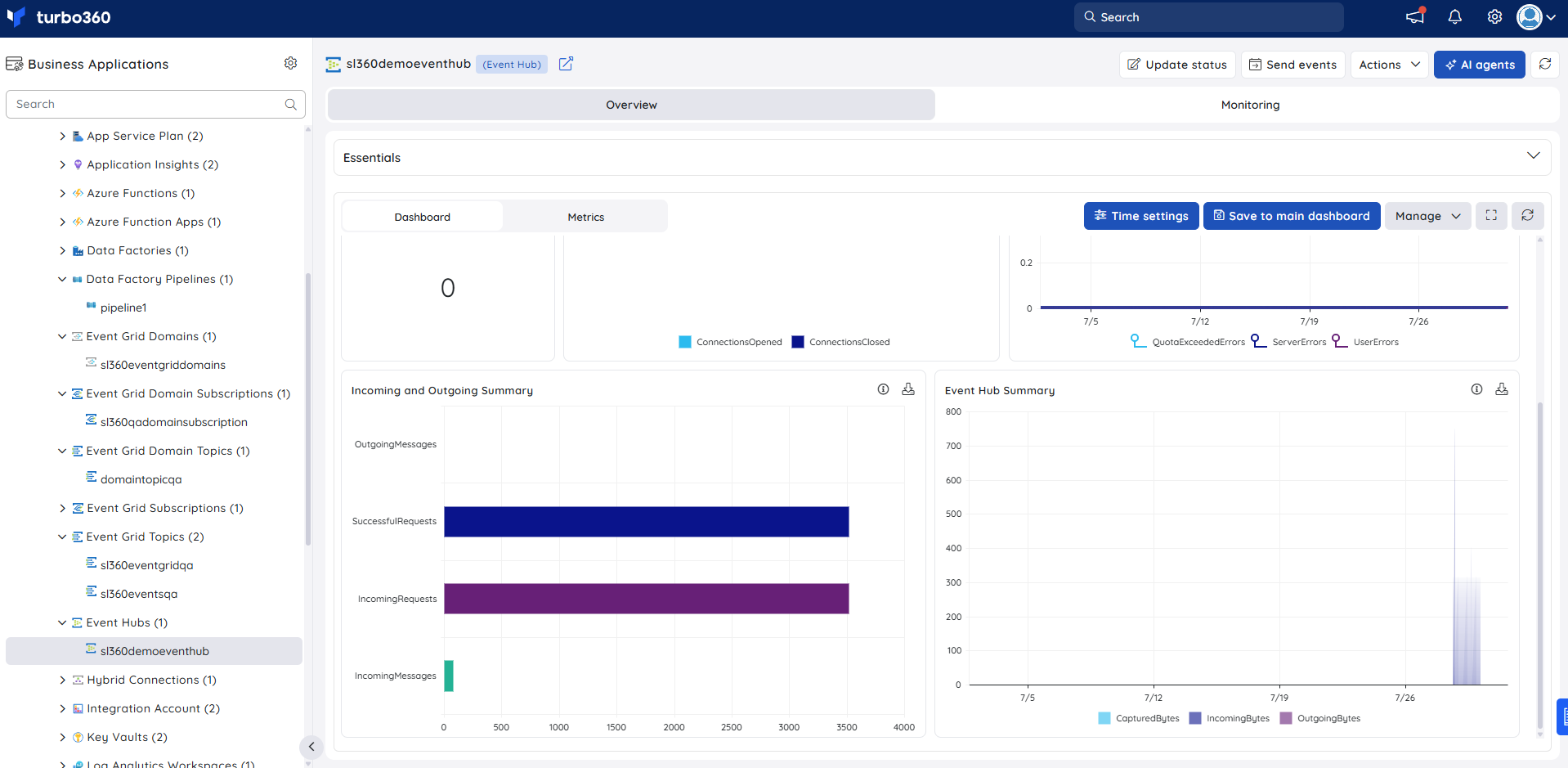Select the Dashboard tab

point(422,217)
